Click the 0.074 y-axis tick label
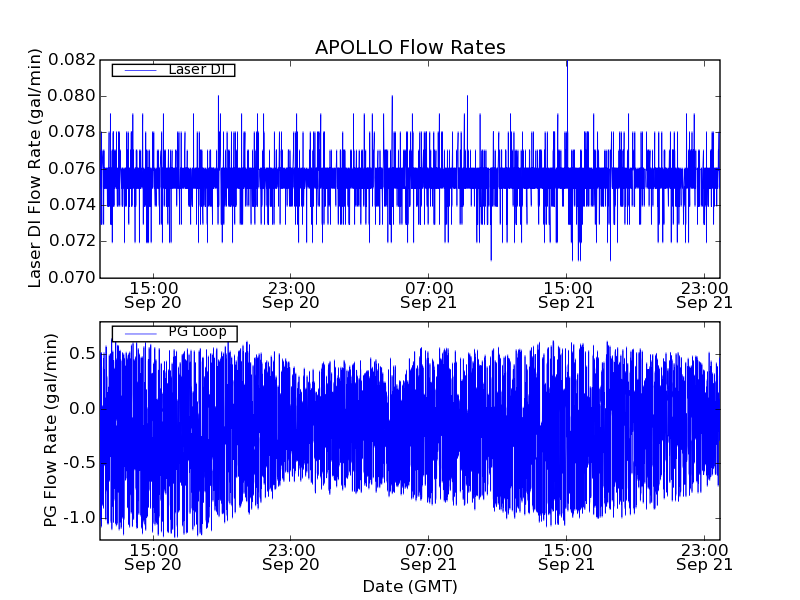The width and height of the screenshot is (800, 600). (72, 205)
